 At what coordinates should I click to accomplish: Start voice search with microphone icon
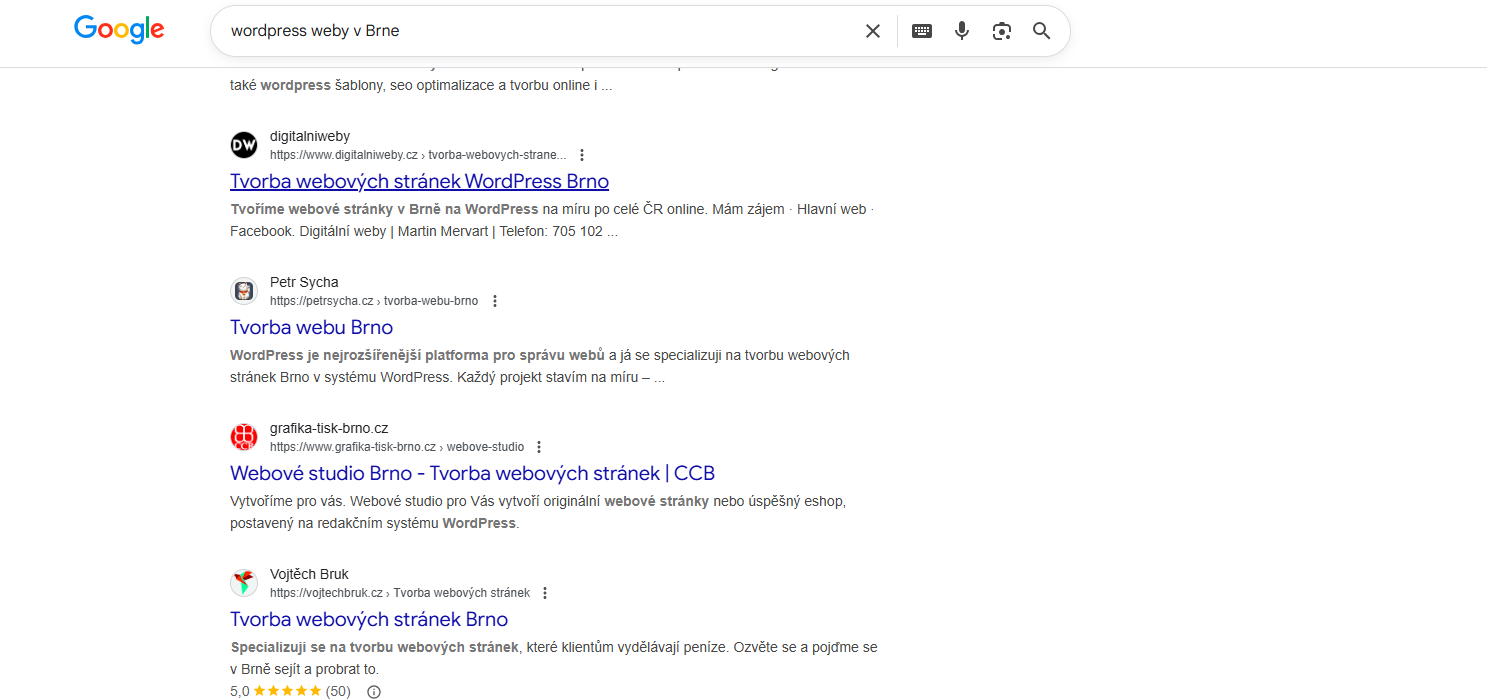click(962, 31)
